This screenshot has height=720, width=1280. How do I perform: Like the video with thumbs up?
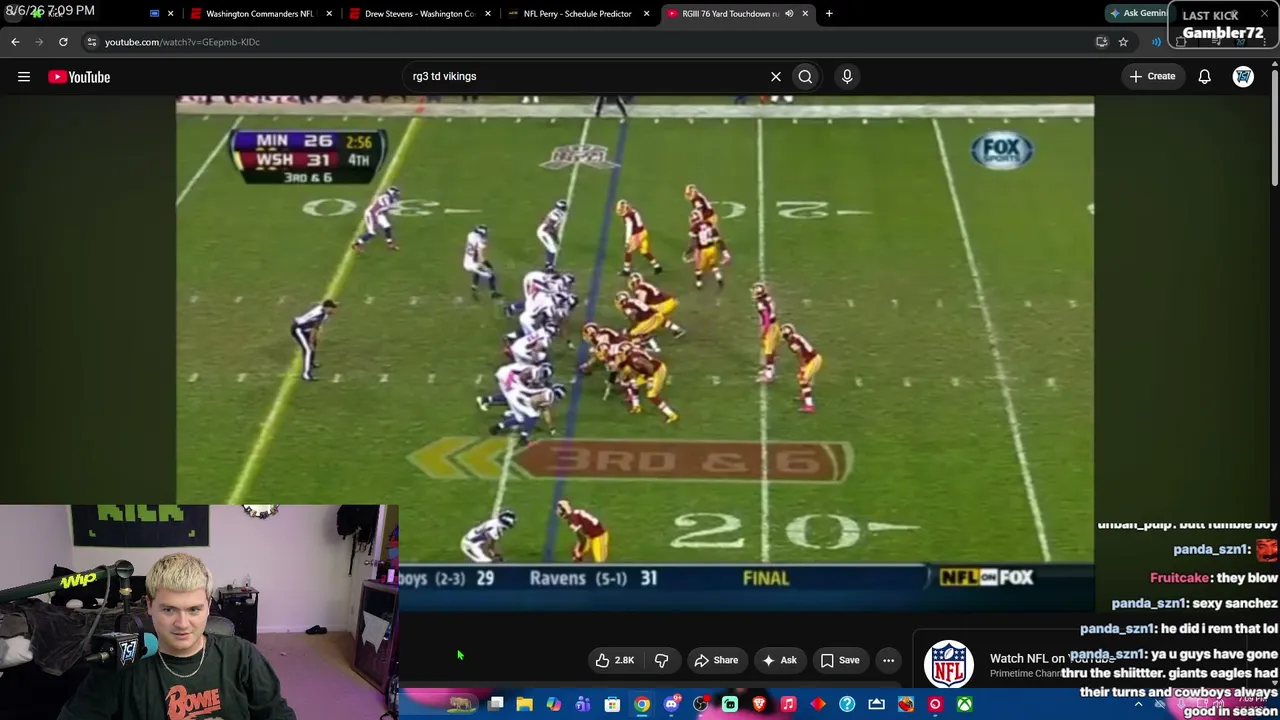coord(615,660)
